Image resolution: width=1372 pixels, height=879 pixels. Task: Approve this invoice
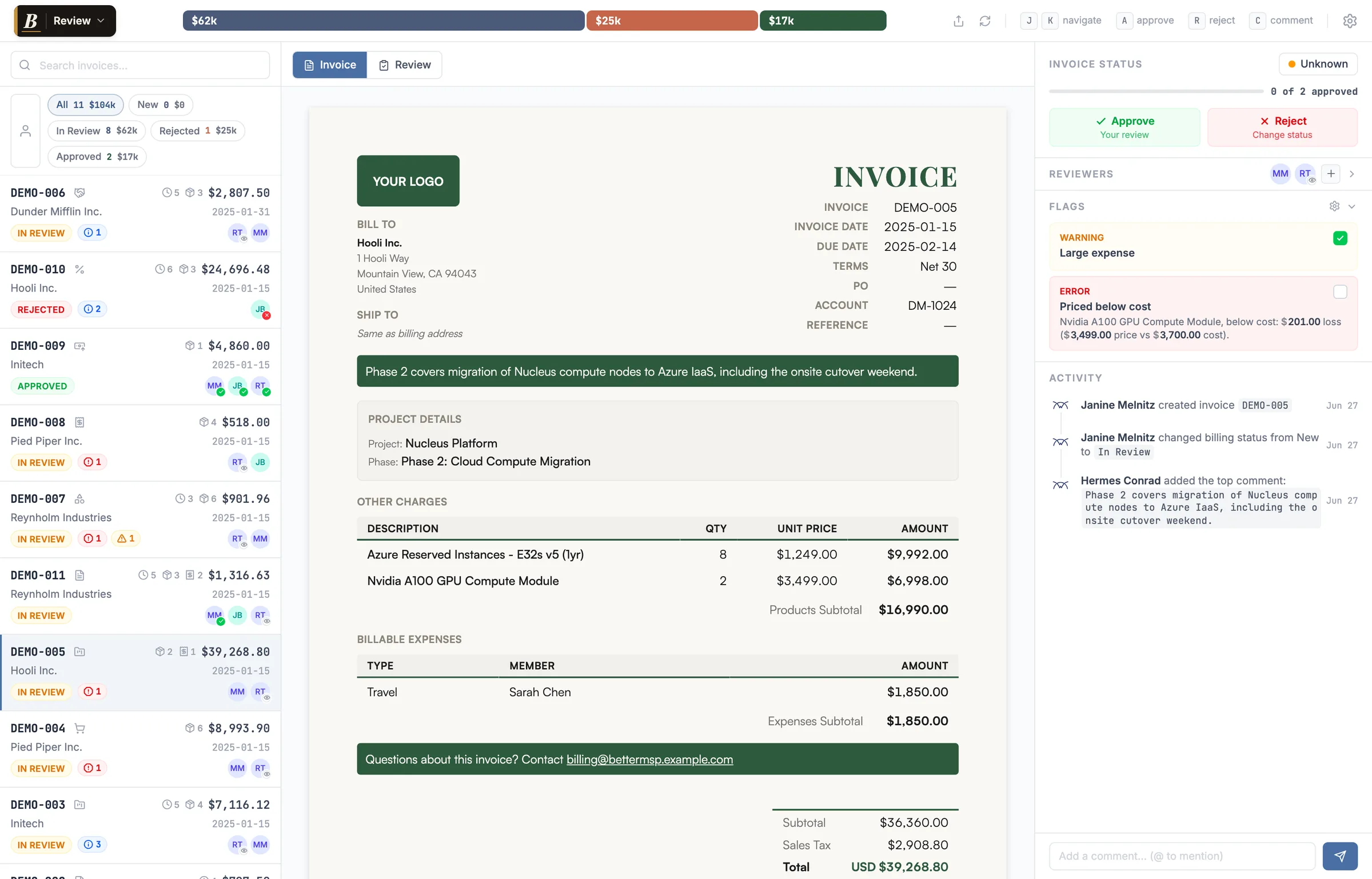[1124, 127]
